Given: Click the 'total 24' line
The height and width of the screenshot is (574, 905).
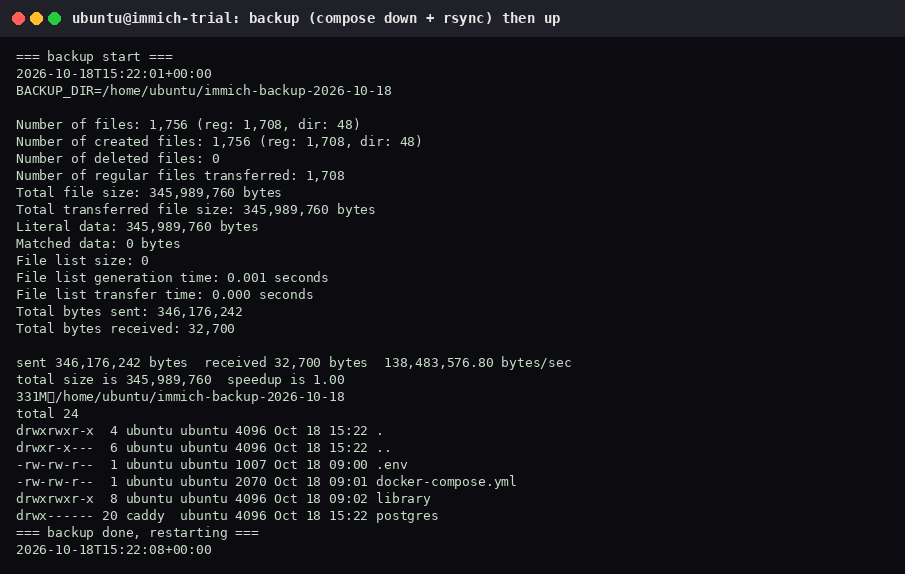Looking at the screenshot, I should 47,414.
